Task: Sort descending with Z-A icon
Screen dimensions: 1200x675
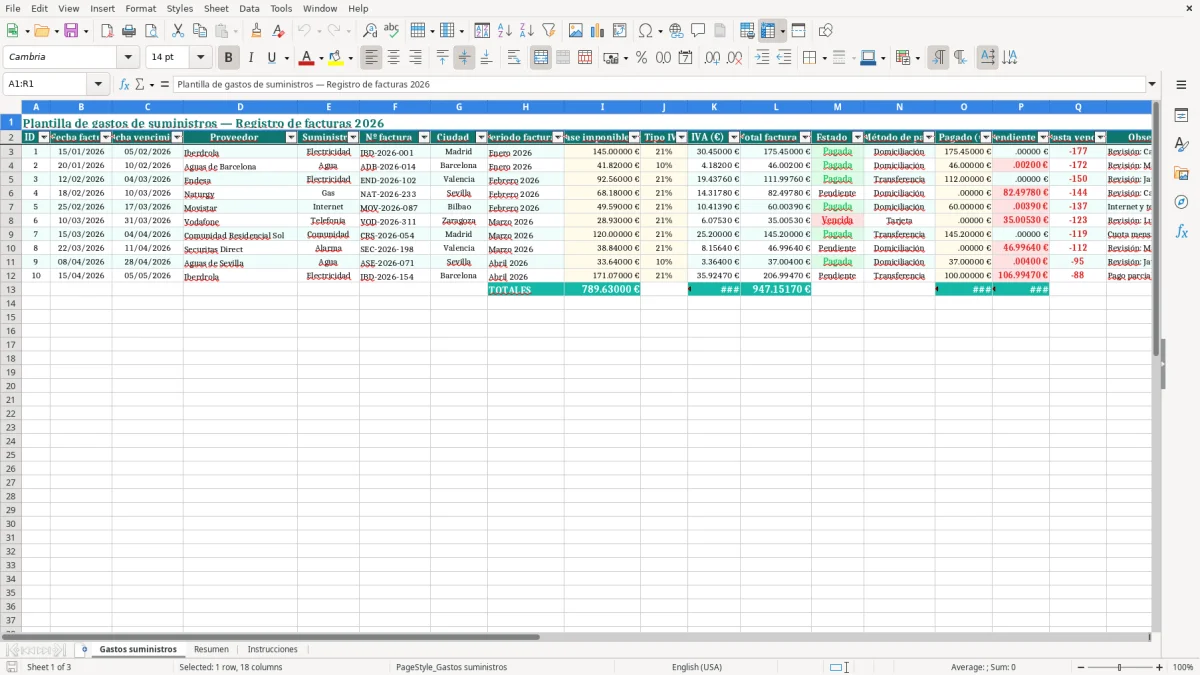Action: 526,31
